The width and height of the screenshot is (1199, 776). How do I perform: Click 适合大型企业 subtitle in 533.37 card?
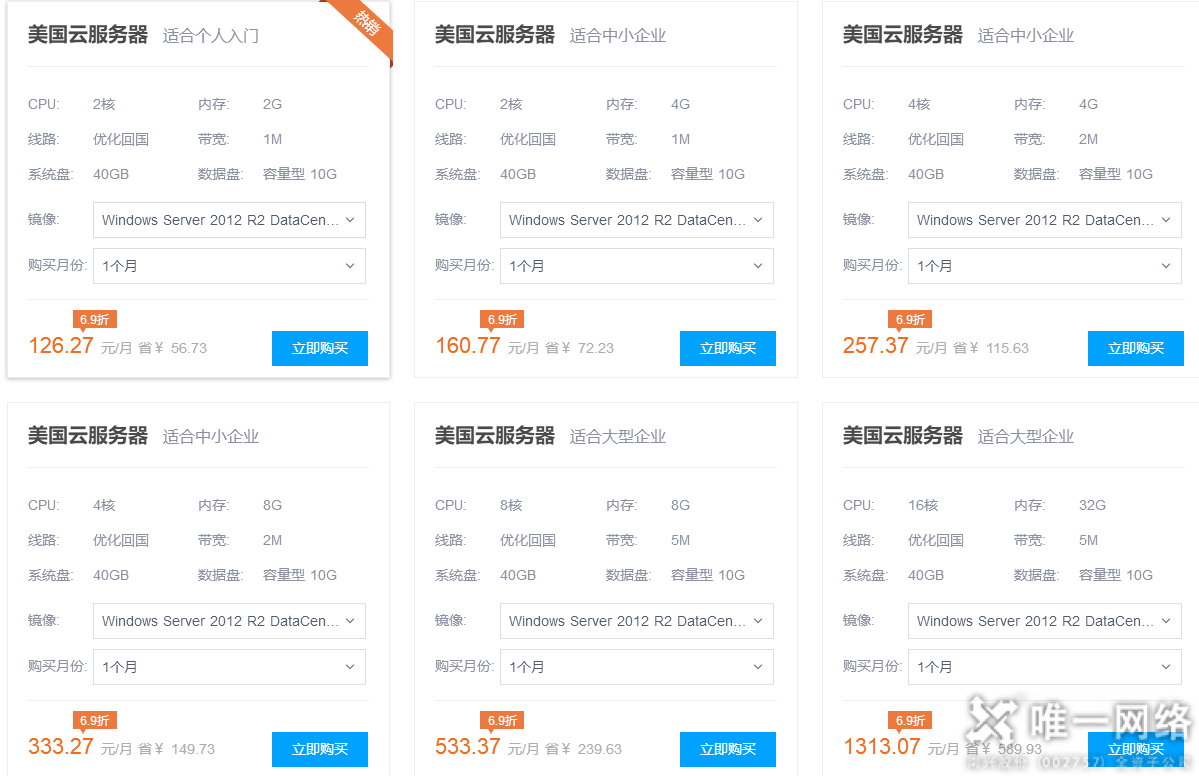pos(618,437)
